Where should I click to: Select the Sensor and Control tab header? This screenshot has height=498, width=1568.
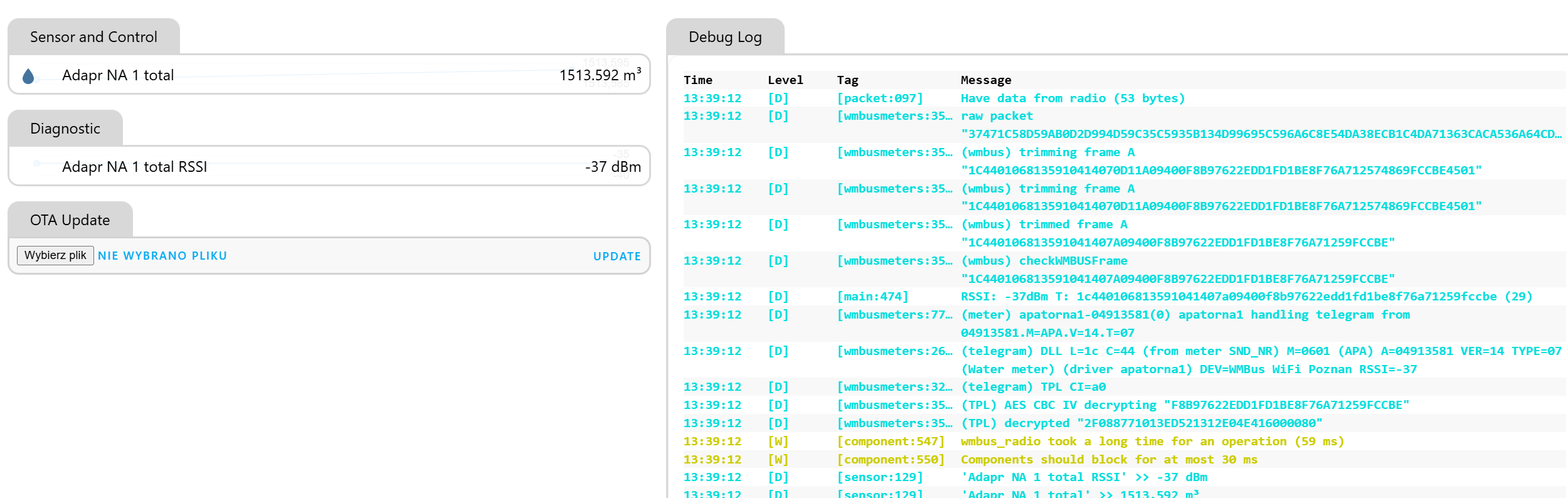click(x=93, y=37)
